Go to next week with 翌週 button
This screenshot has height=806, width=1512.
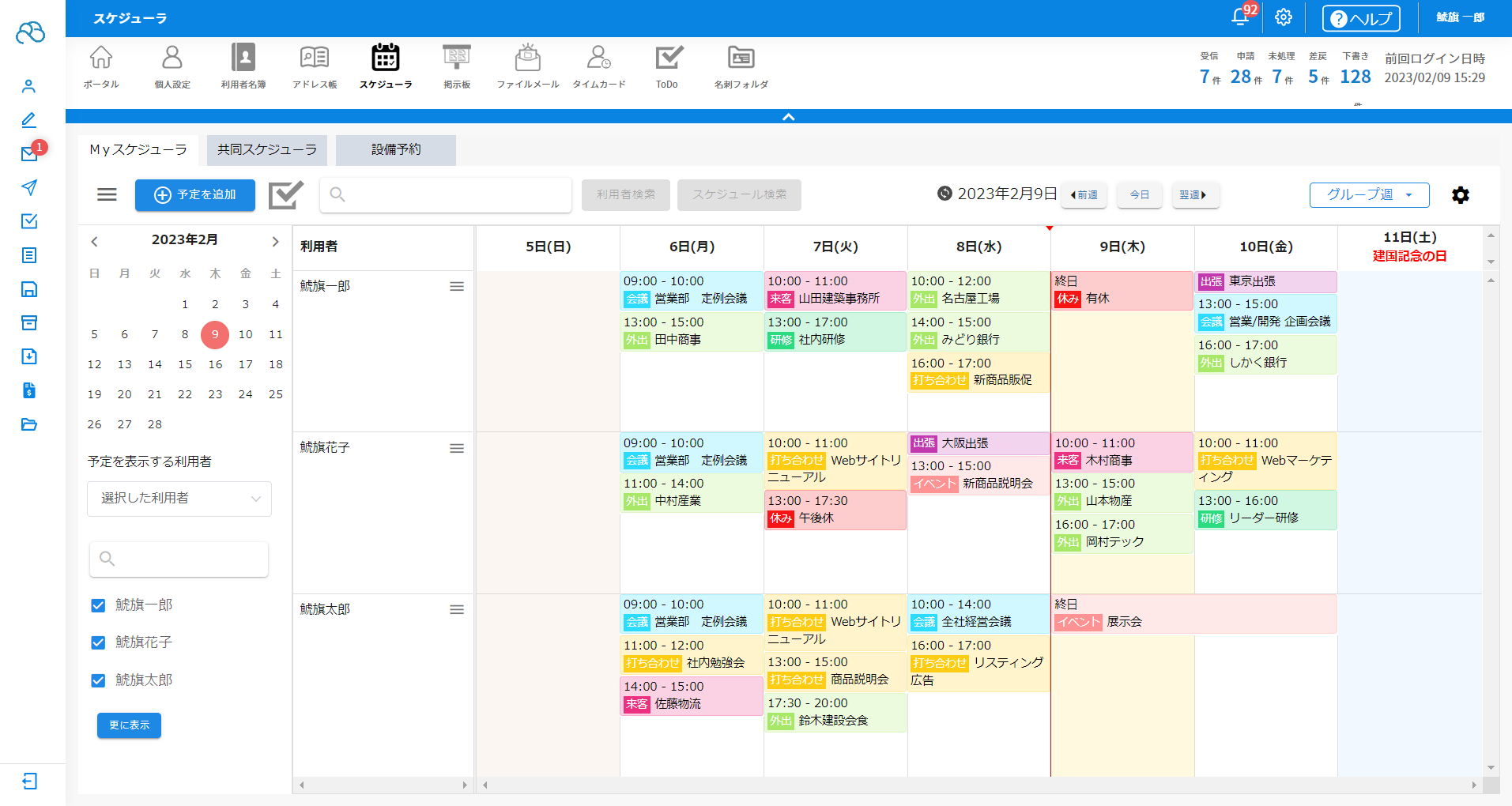pos(1195,195)
